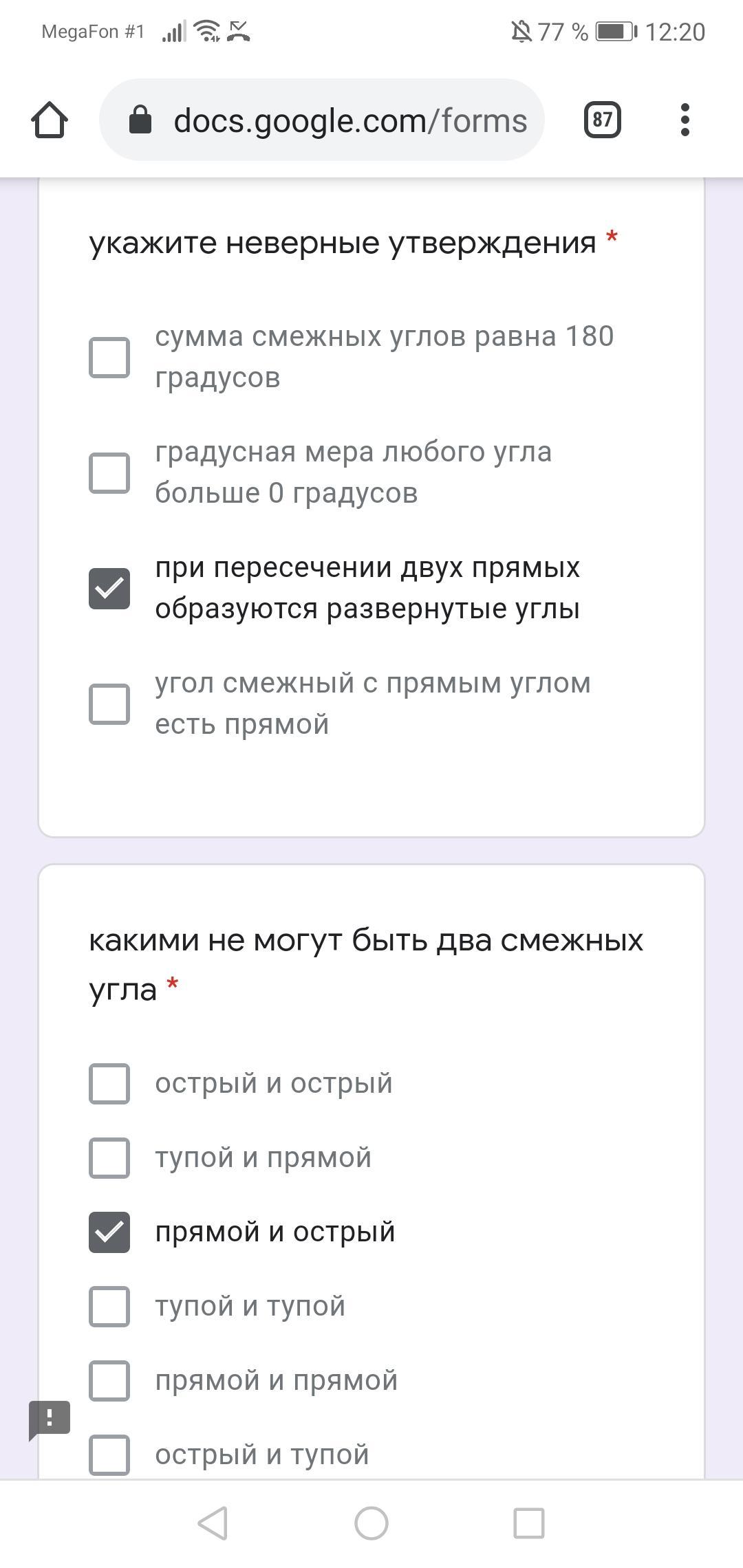Click the docs.google.com/forms address bar
743x1568 pixels.
[349, 120]
